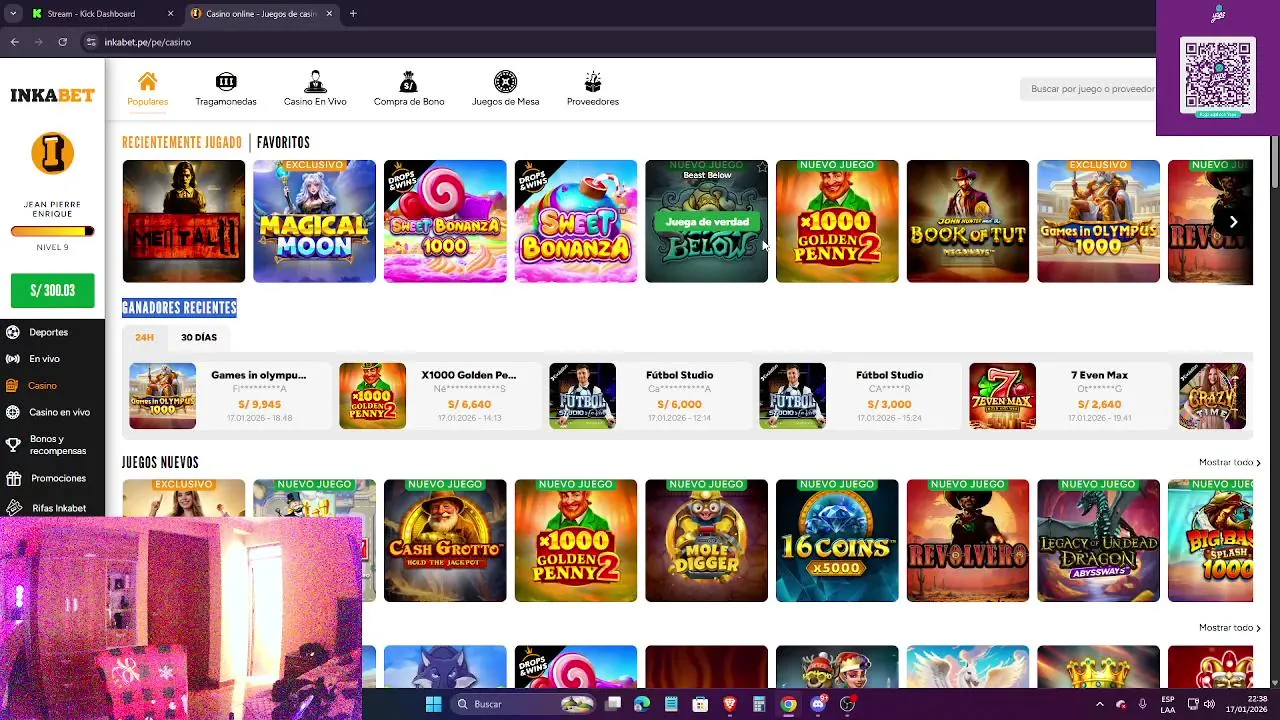Screen dimensions: 1280x720
Task: Click the game search field
Action: (x=1090, y=89)
